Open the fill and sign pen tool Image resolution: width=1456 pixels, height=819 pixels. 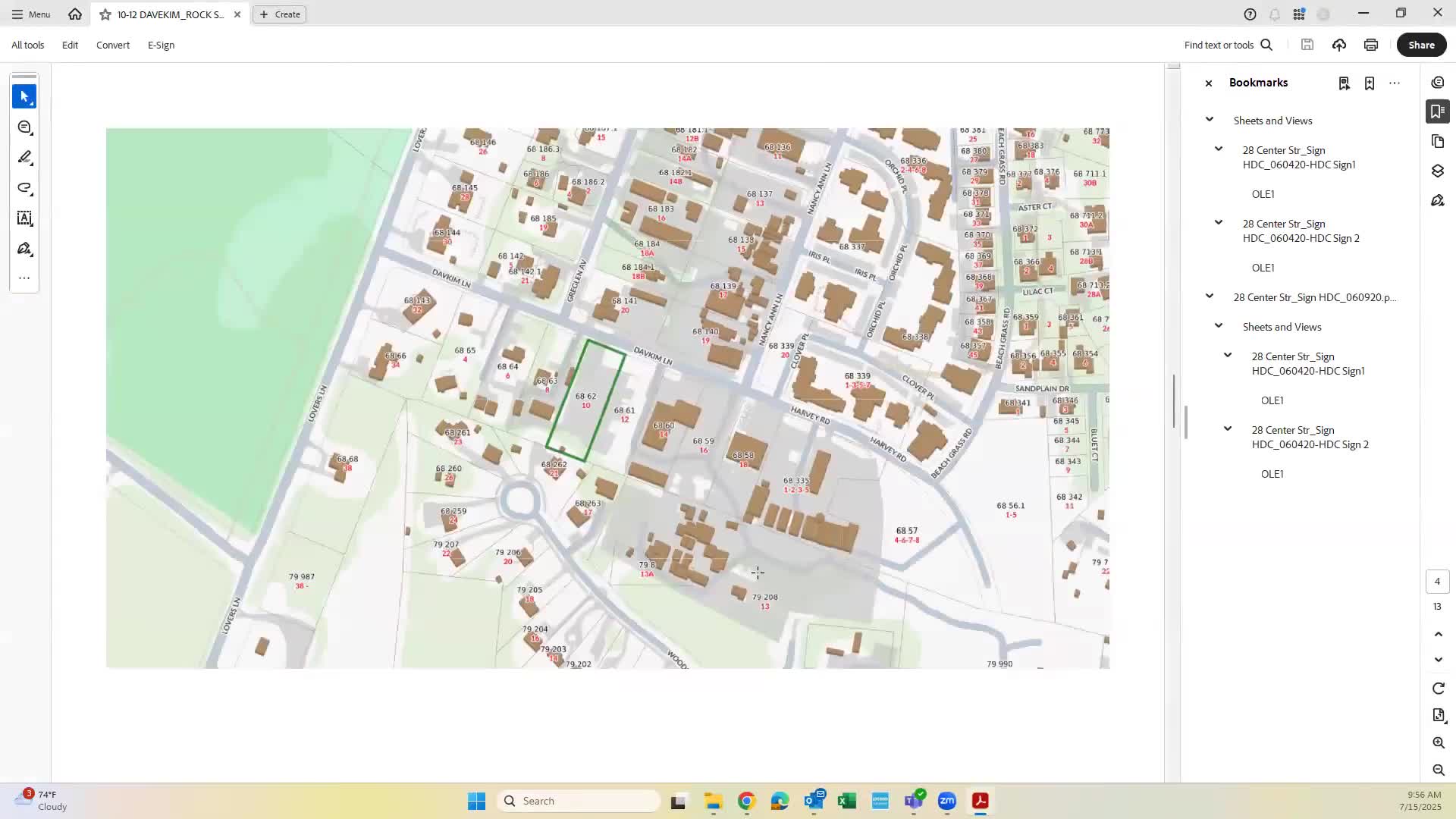pos(24,249)
